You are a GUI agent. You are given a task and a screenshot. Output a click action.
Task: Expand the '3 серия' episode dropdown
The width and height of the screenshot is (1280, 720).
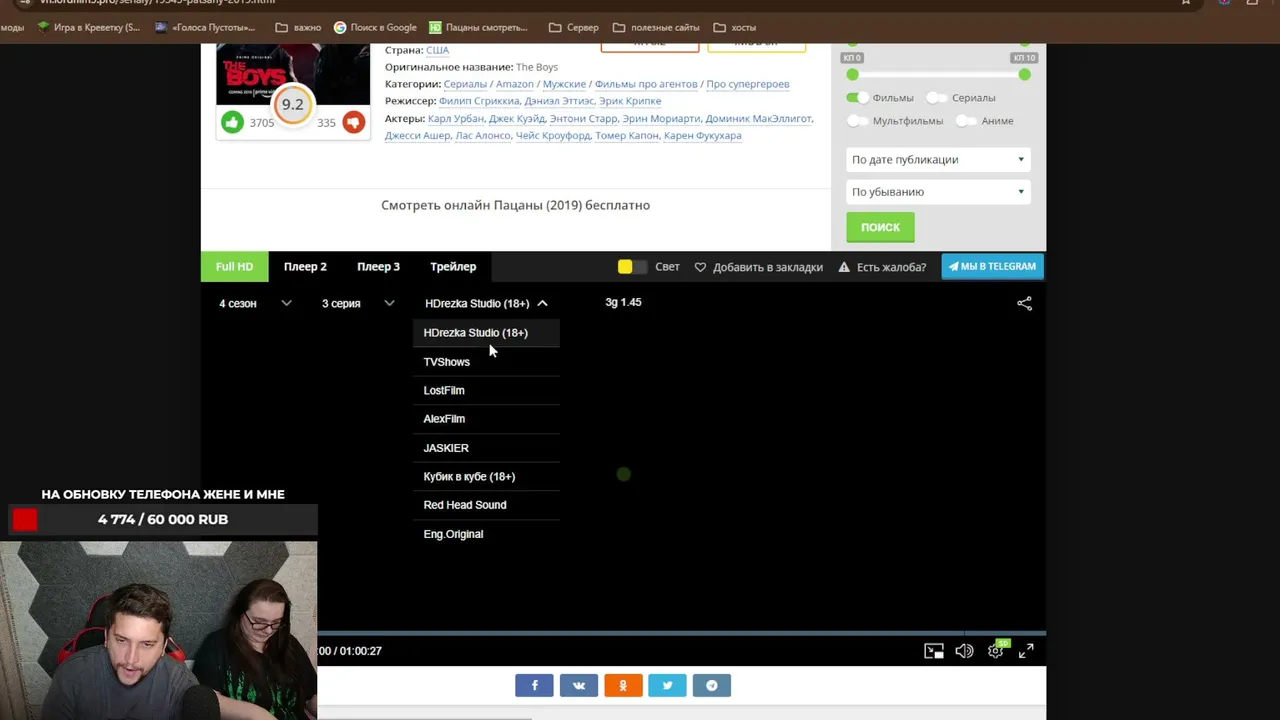[x=358, y=303]
